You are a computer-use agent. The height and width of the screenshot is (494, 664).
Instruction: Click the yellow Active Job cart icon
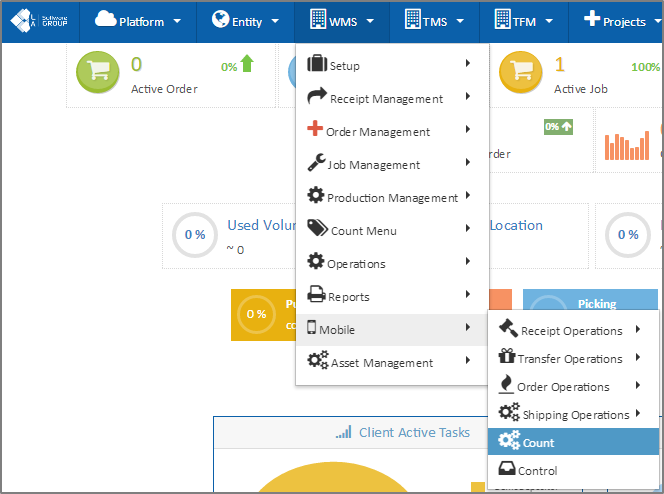[520, 72]
